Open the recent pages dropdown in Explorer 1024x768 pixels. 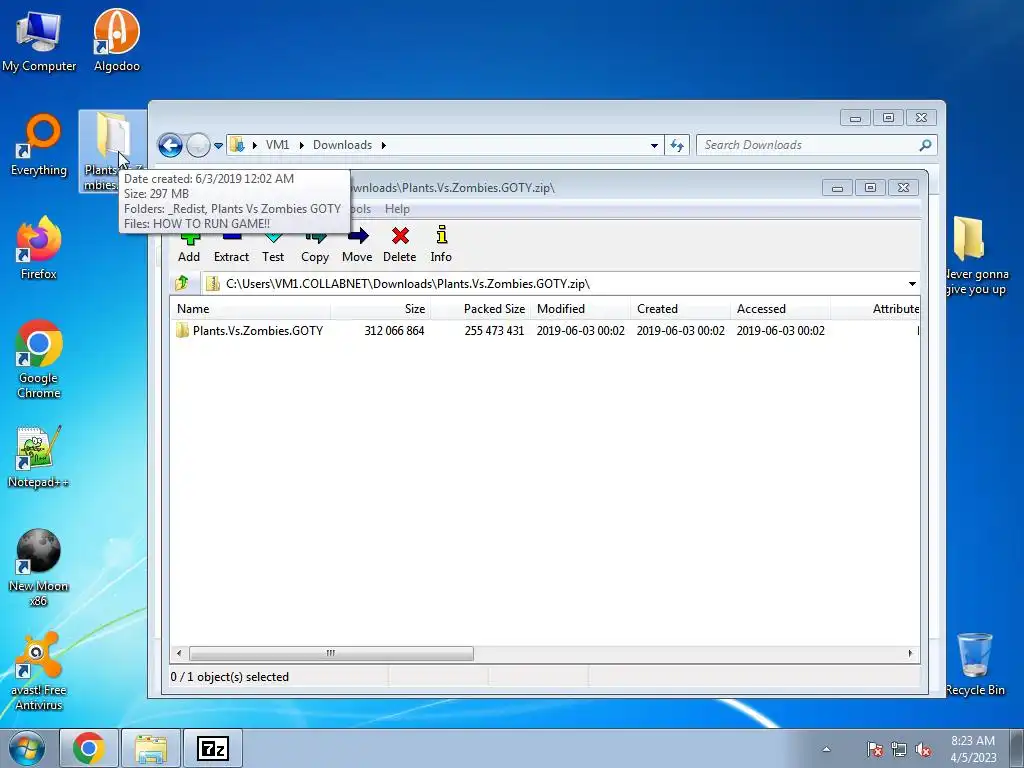click(218, 146)
